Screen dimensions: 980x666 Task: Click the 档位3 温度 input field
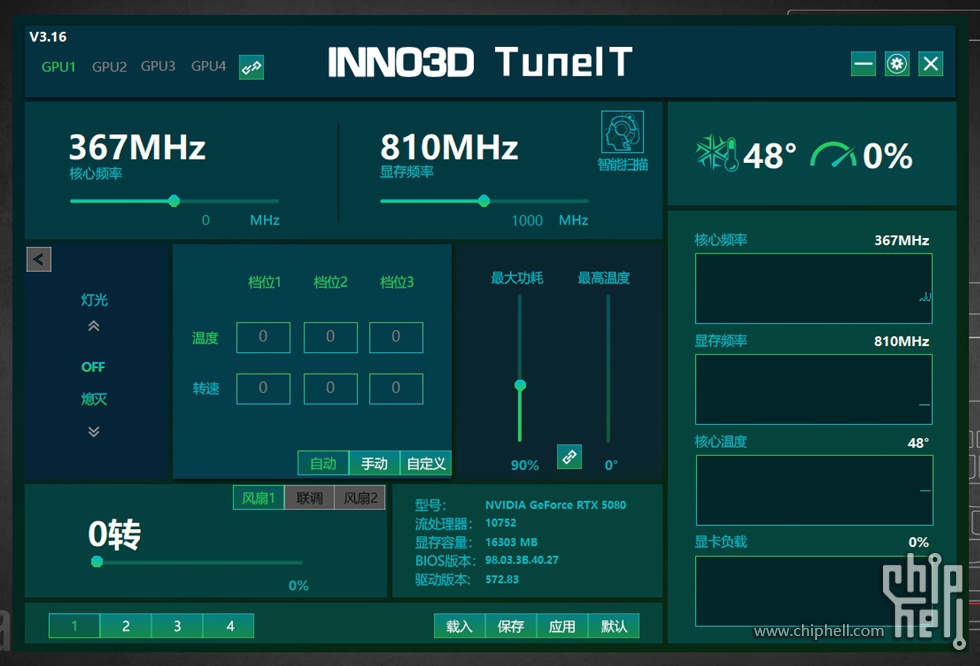[396, 337]
